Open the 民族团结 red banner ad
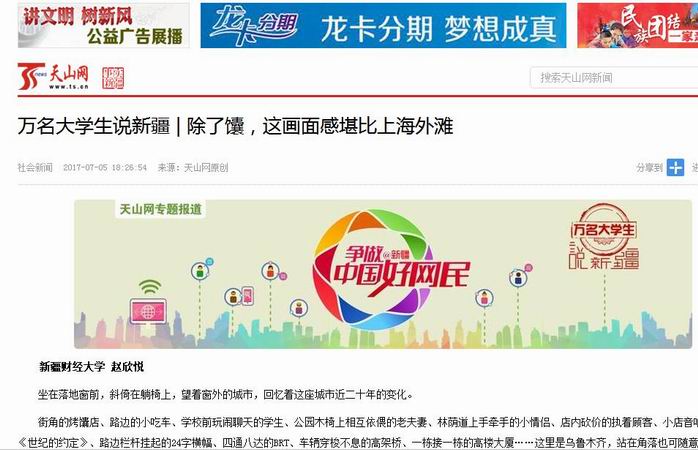 (637, 25)
